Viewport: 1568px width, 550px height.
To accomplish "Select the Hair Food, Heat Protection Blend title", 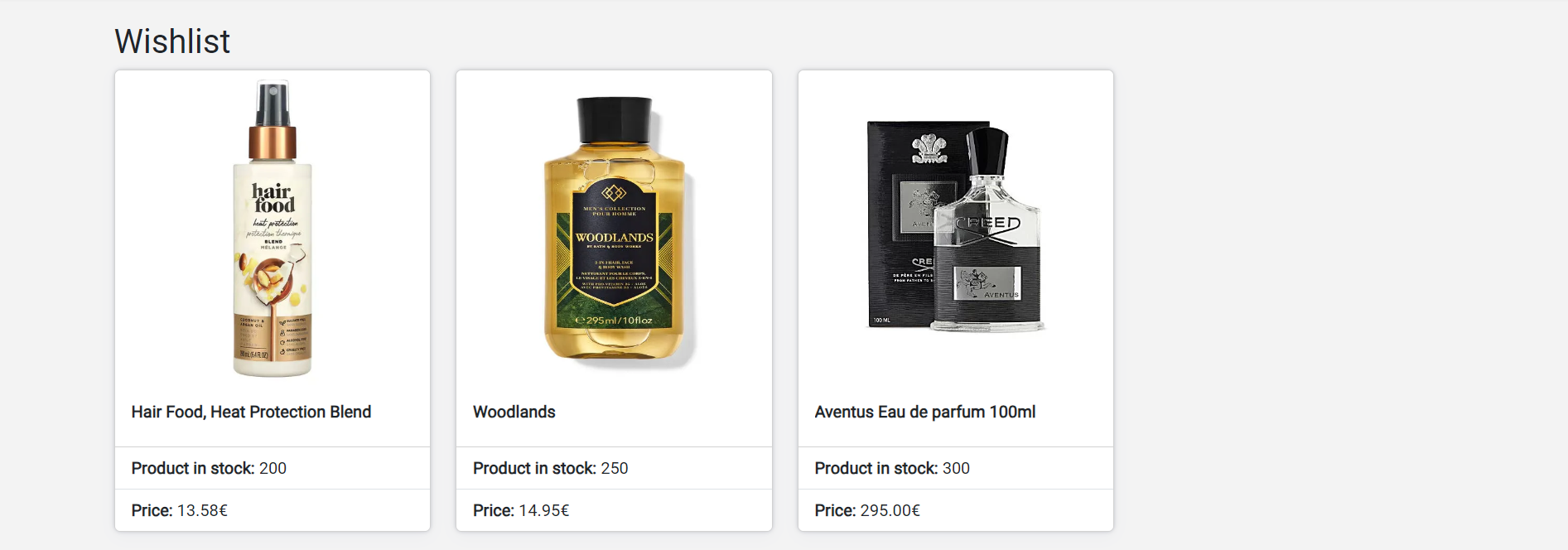I will (x=251, y=412).
